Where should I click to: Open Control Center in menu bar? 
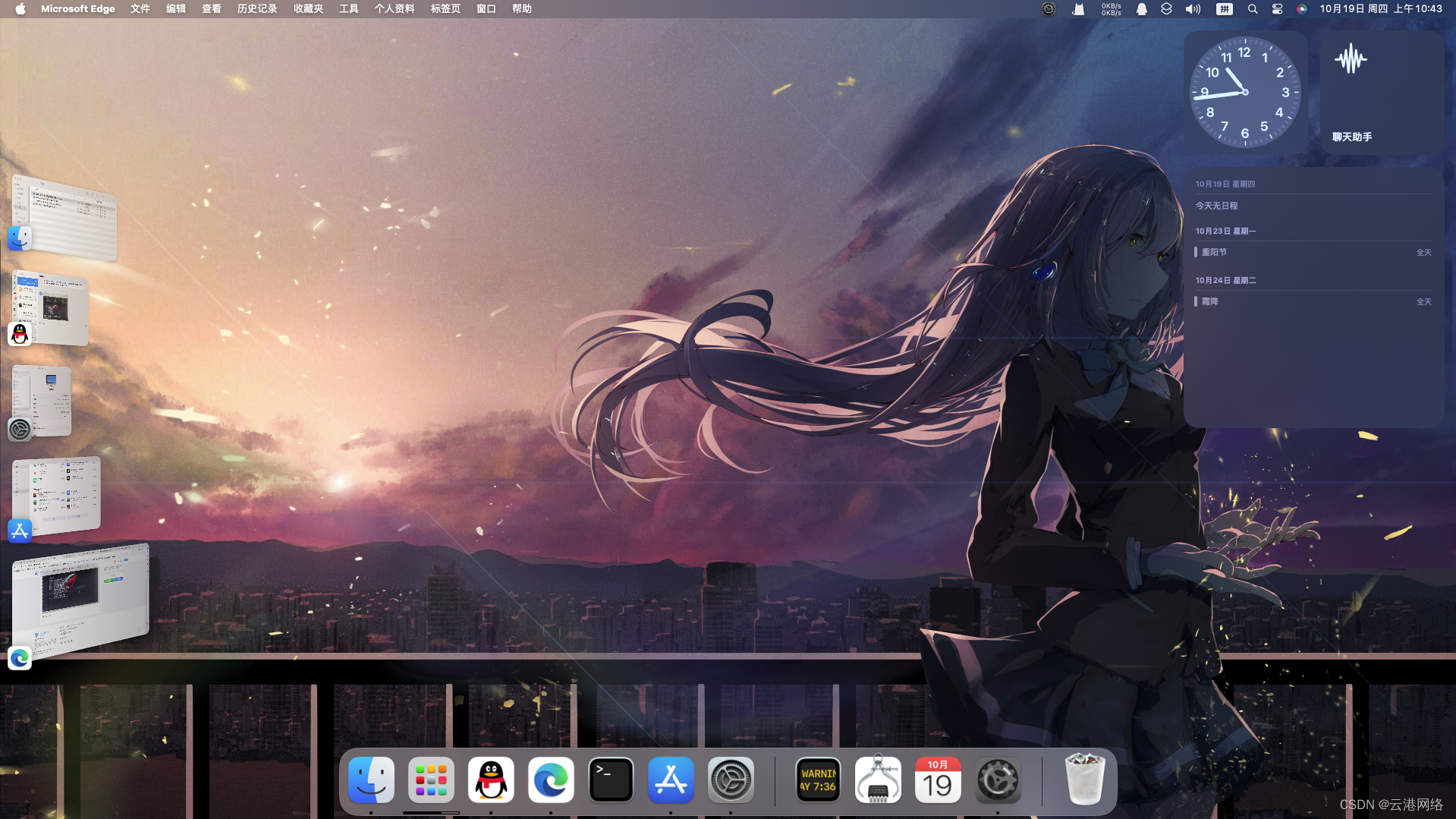click(x=1277, y=9)
